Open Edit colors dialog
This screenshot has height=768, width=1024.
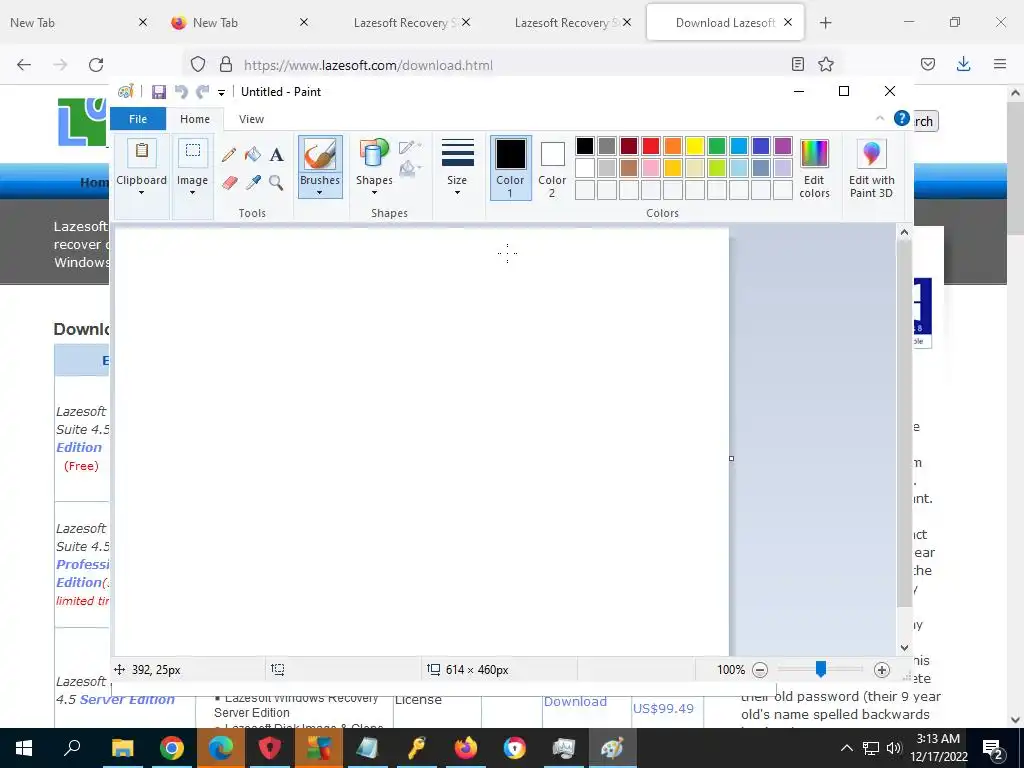click(x=814, y=168)
